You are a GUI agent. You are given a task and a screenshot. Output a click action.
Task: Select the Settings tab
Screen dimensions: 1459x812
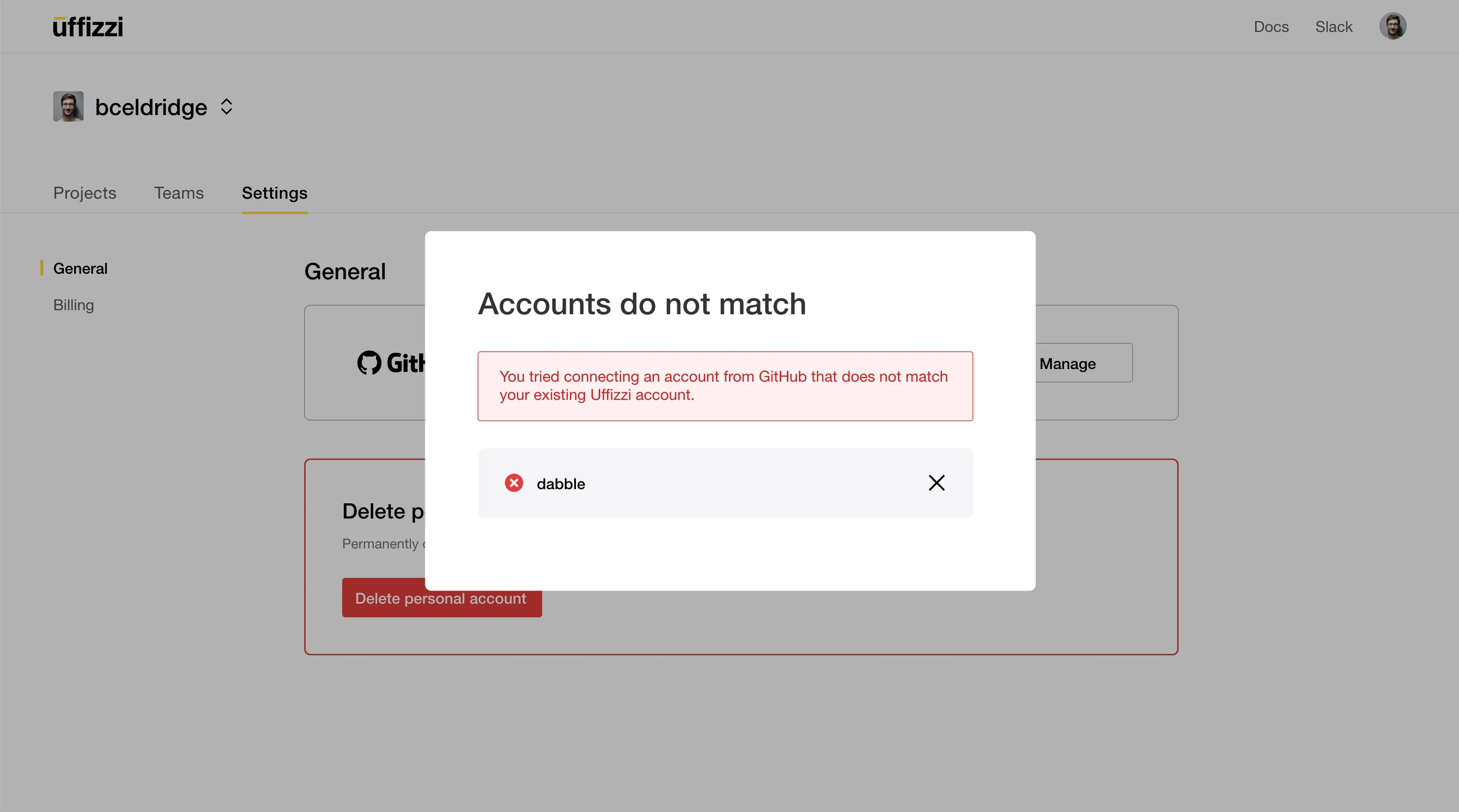pyautogui.click(x=274, y=193)
